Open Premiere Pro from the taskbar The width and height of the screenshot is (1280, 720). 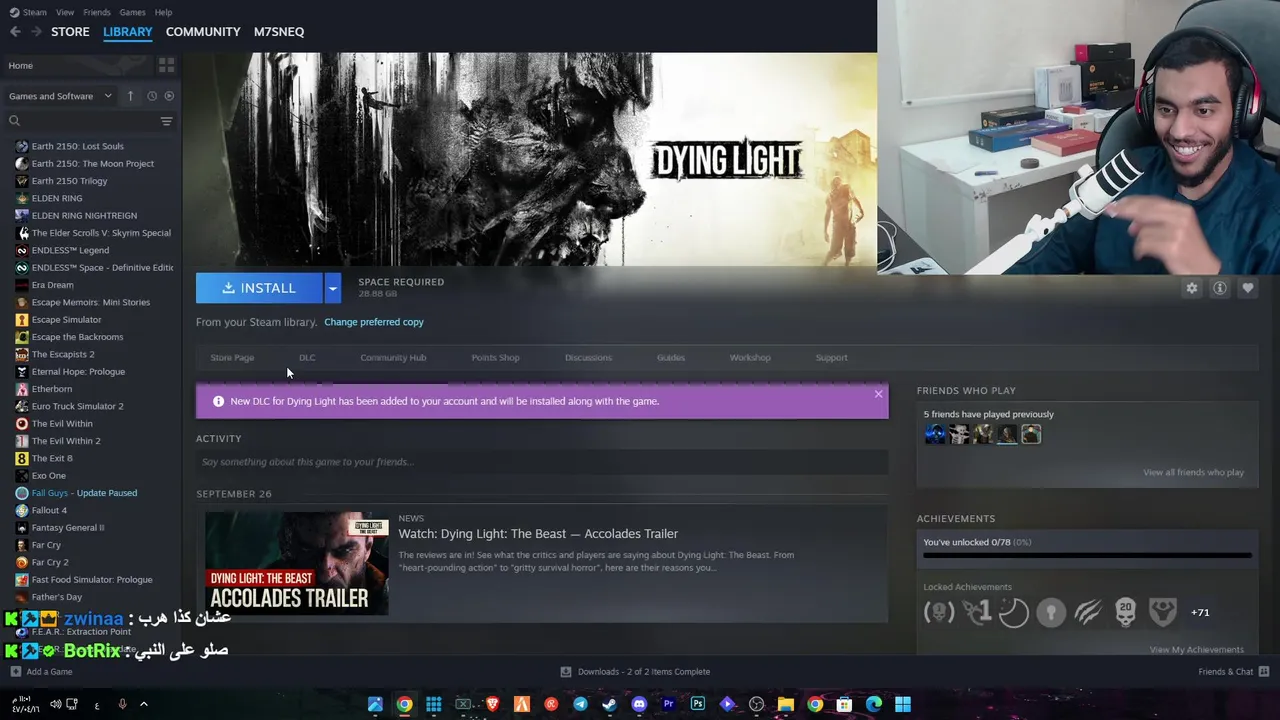[668, 704]
